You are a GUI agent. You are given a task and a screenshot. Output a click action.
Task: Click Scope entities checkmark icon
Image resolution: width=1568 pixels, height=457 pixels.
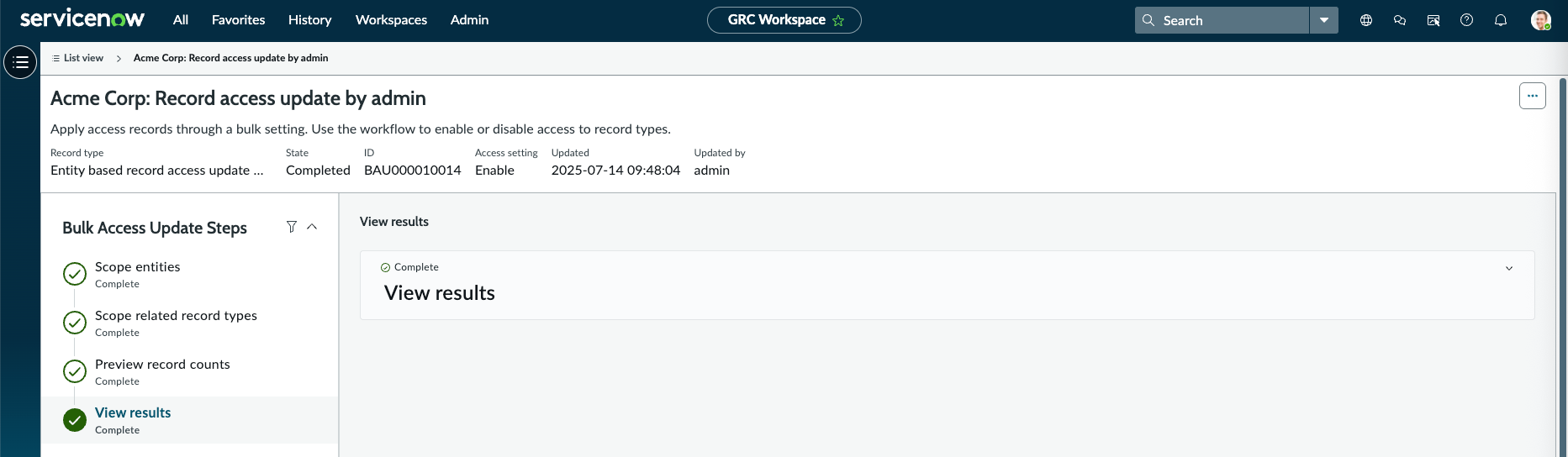click(x=75, y=274)
